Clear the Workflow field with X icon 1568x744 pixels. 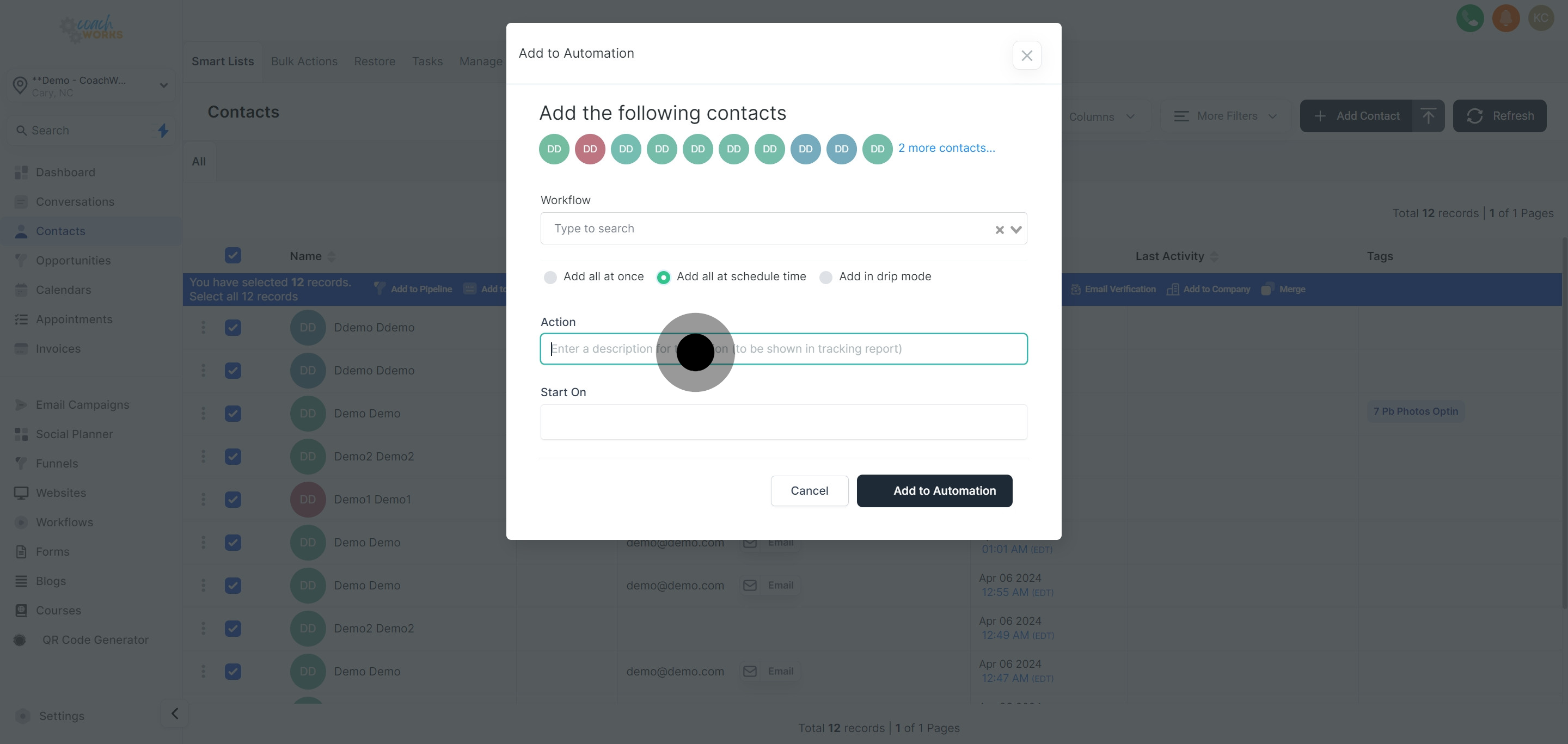coord(999,229)
